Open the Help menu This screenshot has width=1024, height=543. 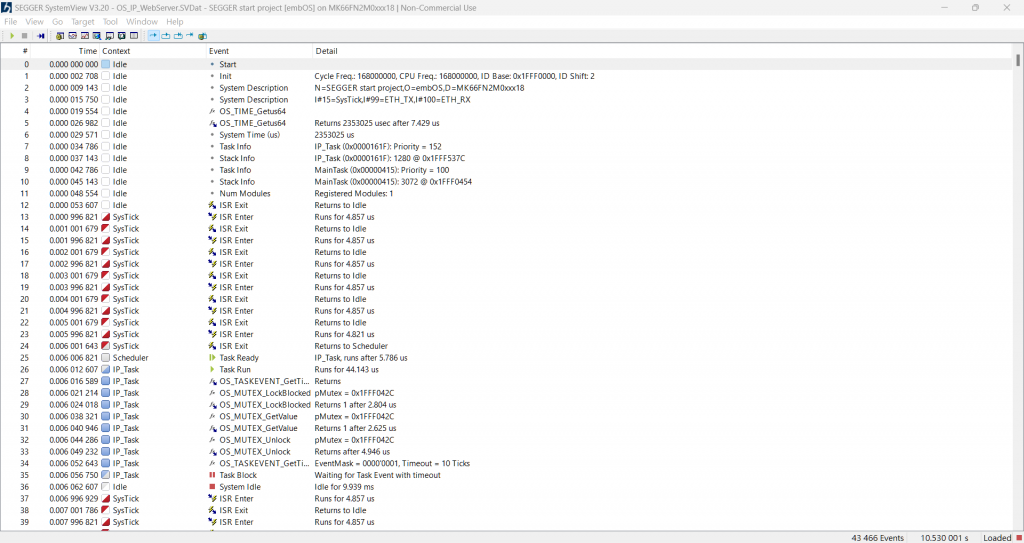pos(174,22)
